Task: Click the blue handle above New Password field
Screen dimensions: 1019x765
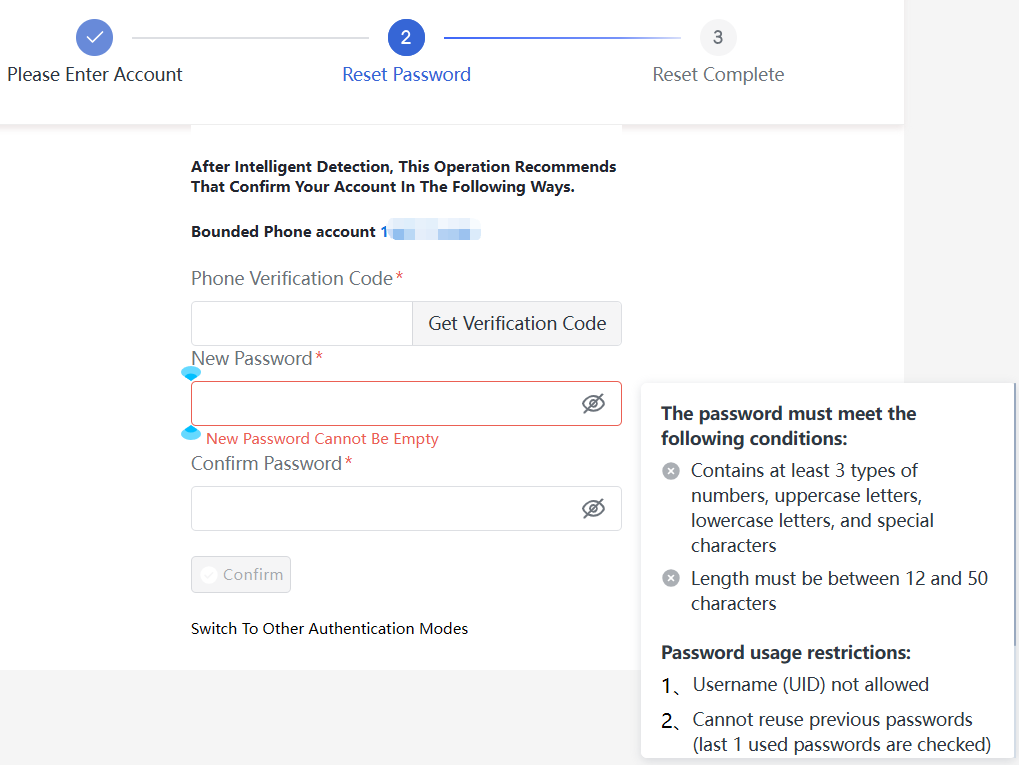Action: coord(190,373)
